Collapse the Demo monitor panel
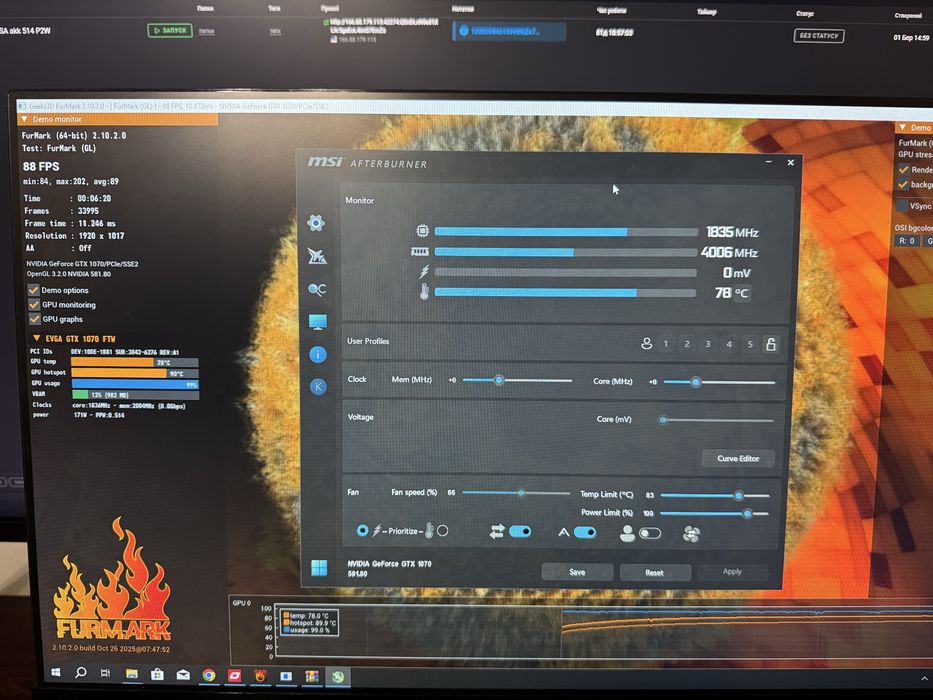Screen dimensions: 933x700 pos(25,119)
